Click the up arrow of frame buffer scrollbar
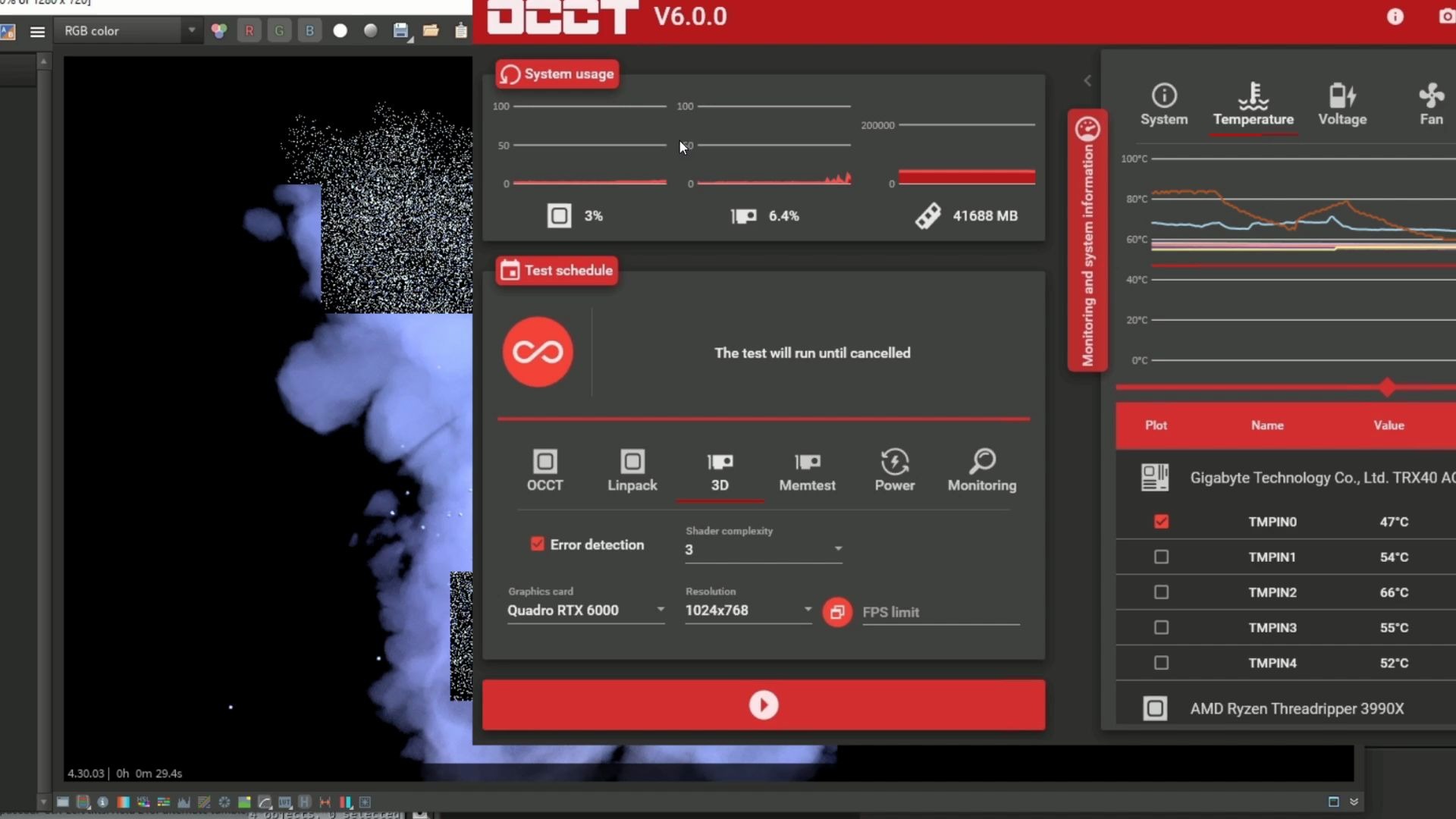This screenshot has width=1456, height=819. [x=44, y=61]
